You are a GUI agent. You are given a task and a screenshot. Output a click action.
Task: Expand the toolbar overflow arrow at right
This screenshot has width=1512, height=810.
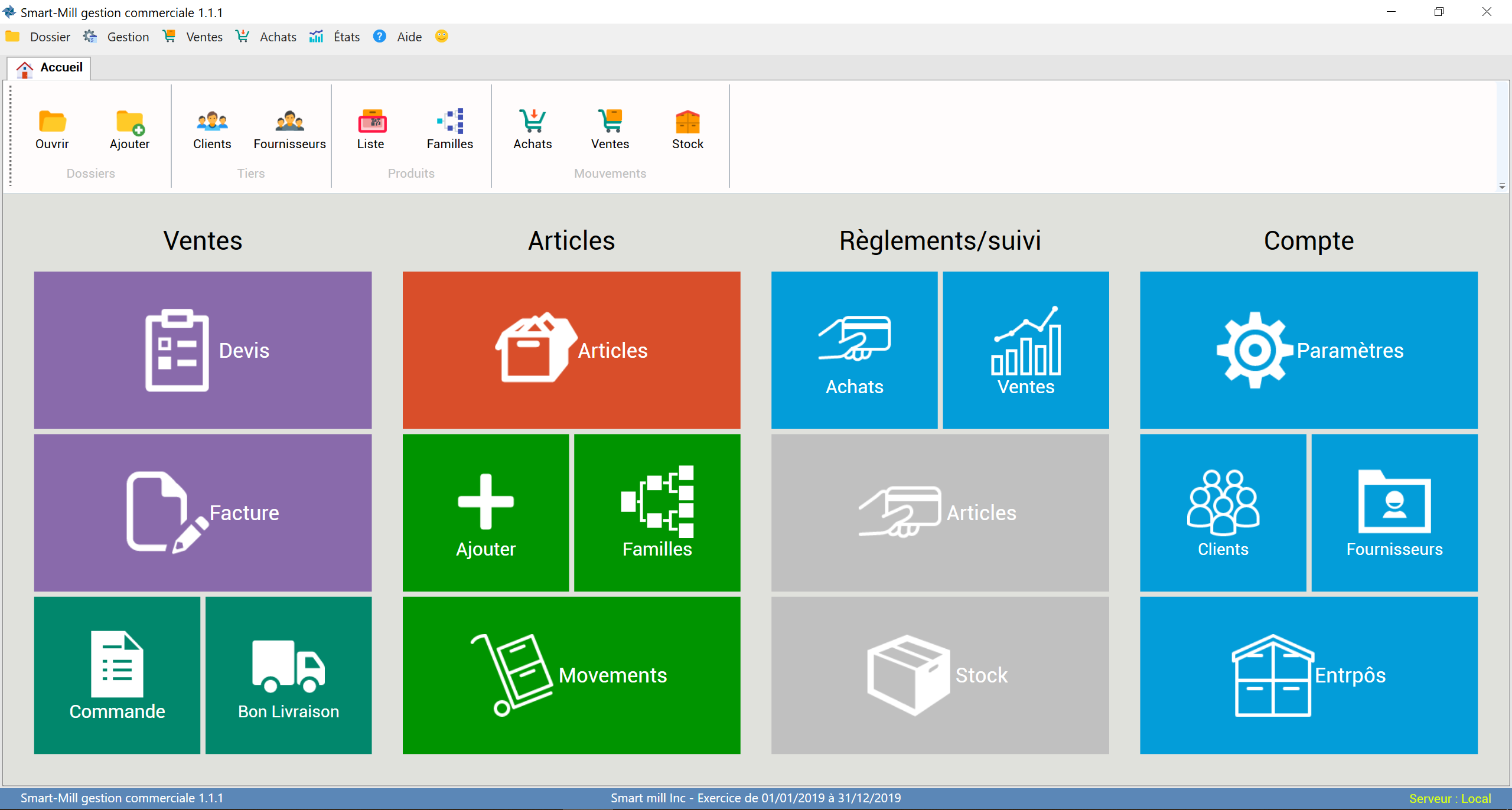click(x=1502, y=187)
